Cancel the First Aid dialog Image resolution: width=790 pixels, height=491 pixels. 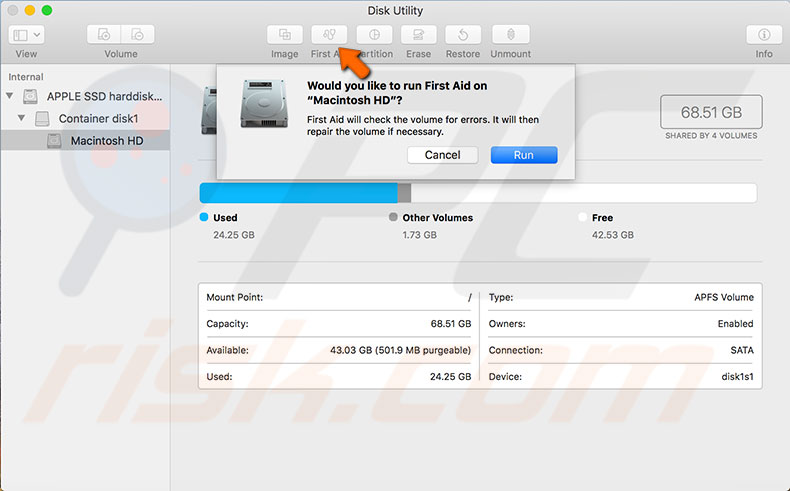[442, 155]
